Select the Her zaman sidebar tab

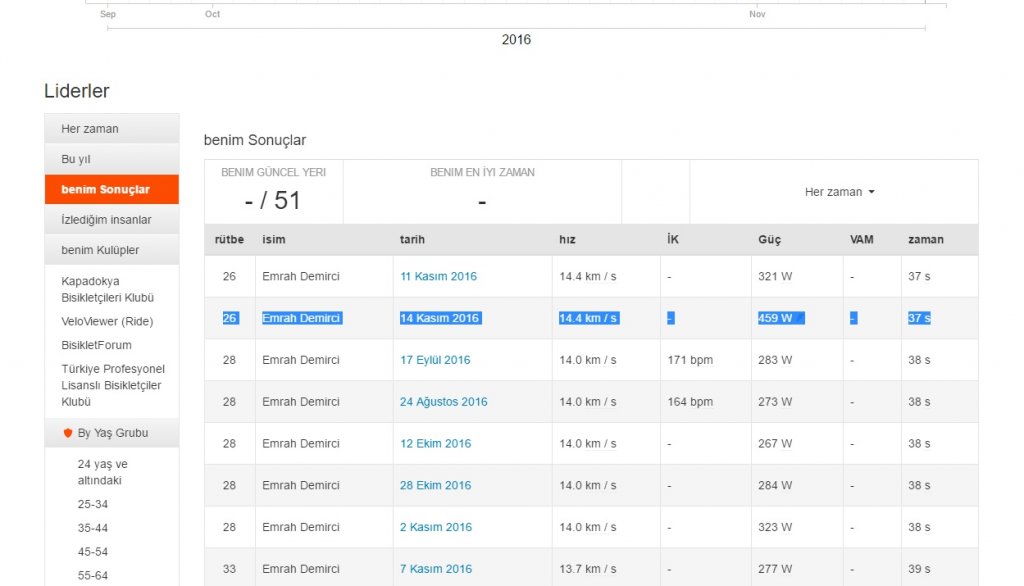[x=90, y=129]
